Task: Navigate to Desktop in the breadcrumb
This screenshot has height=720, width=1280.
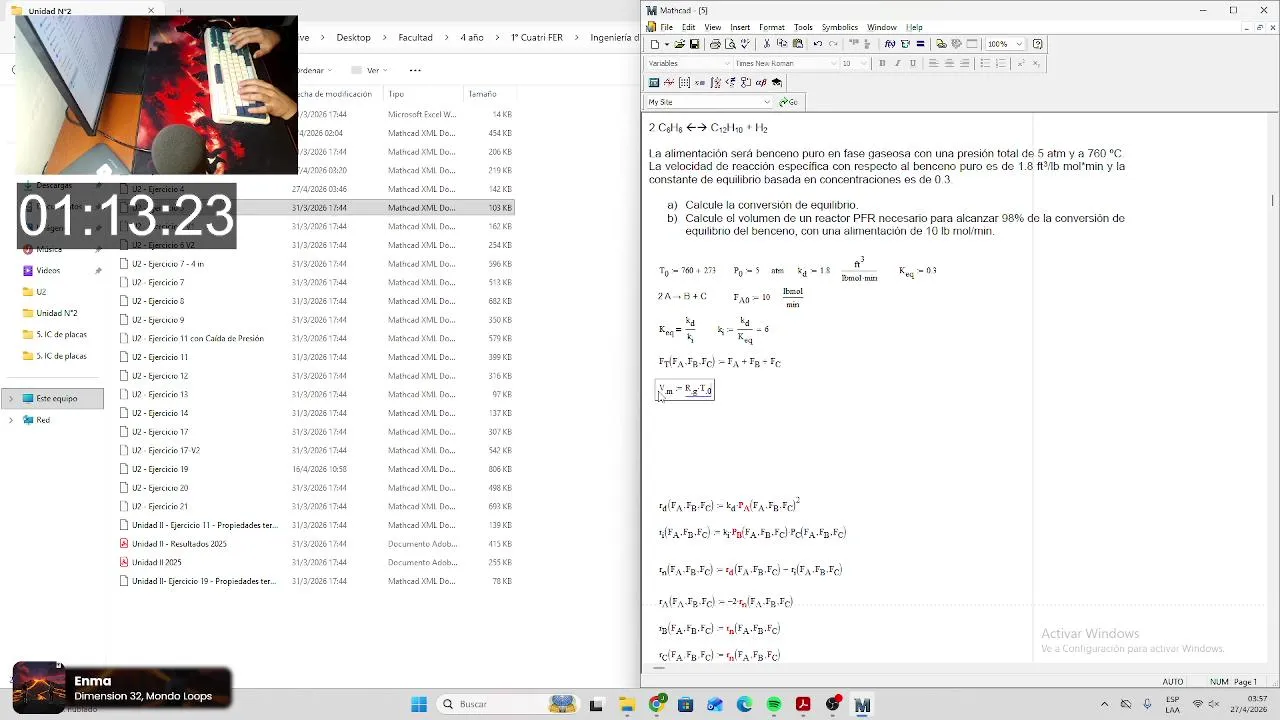Action: click(x=353, y=37)
